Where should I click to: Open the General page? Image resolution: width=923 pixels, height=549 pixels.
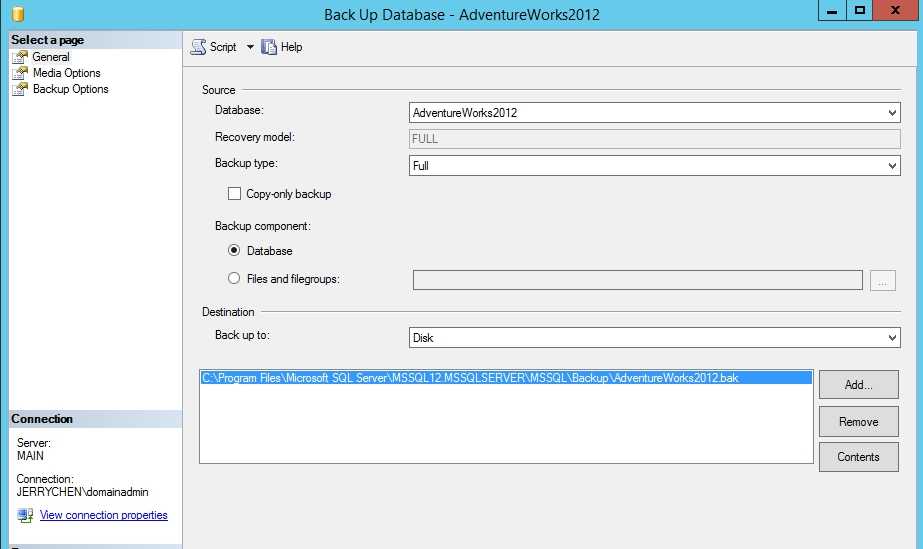point(51,57)
